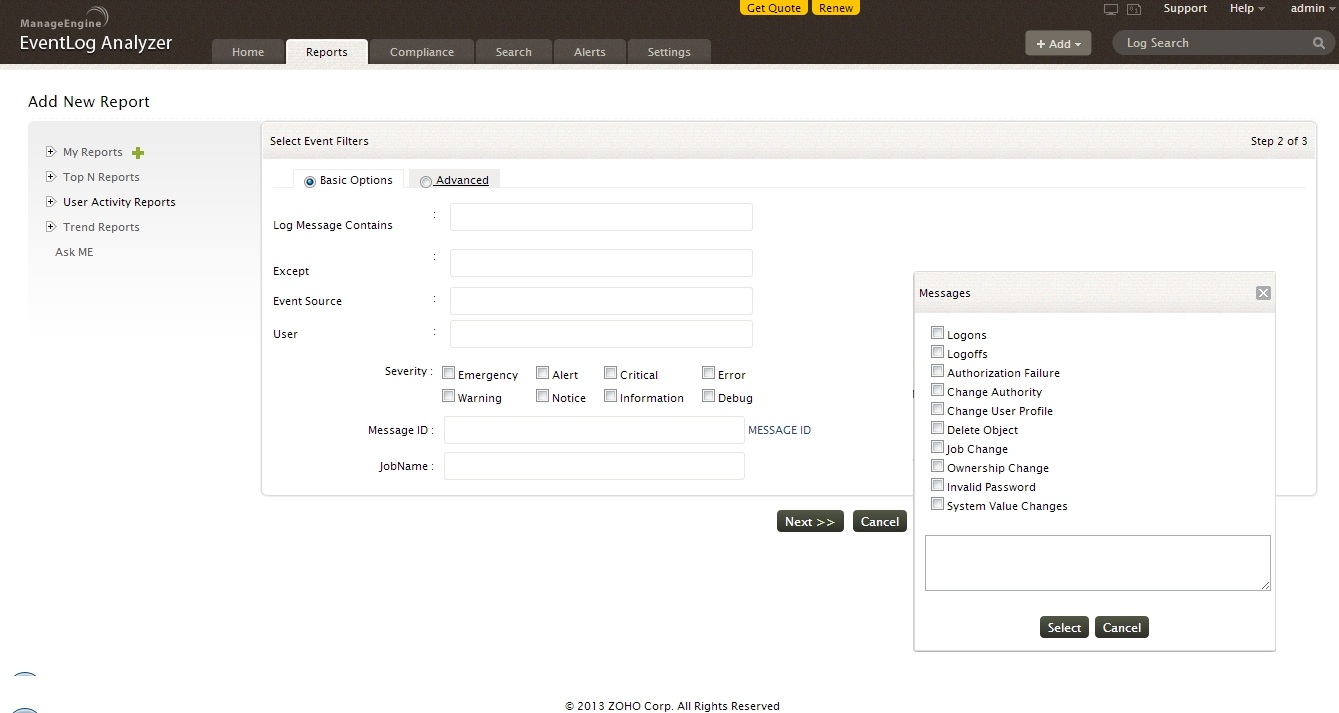Select the Advanced radio option
The height and width of the screenshot is (713, 1339).
click(426, 182)
